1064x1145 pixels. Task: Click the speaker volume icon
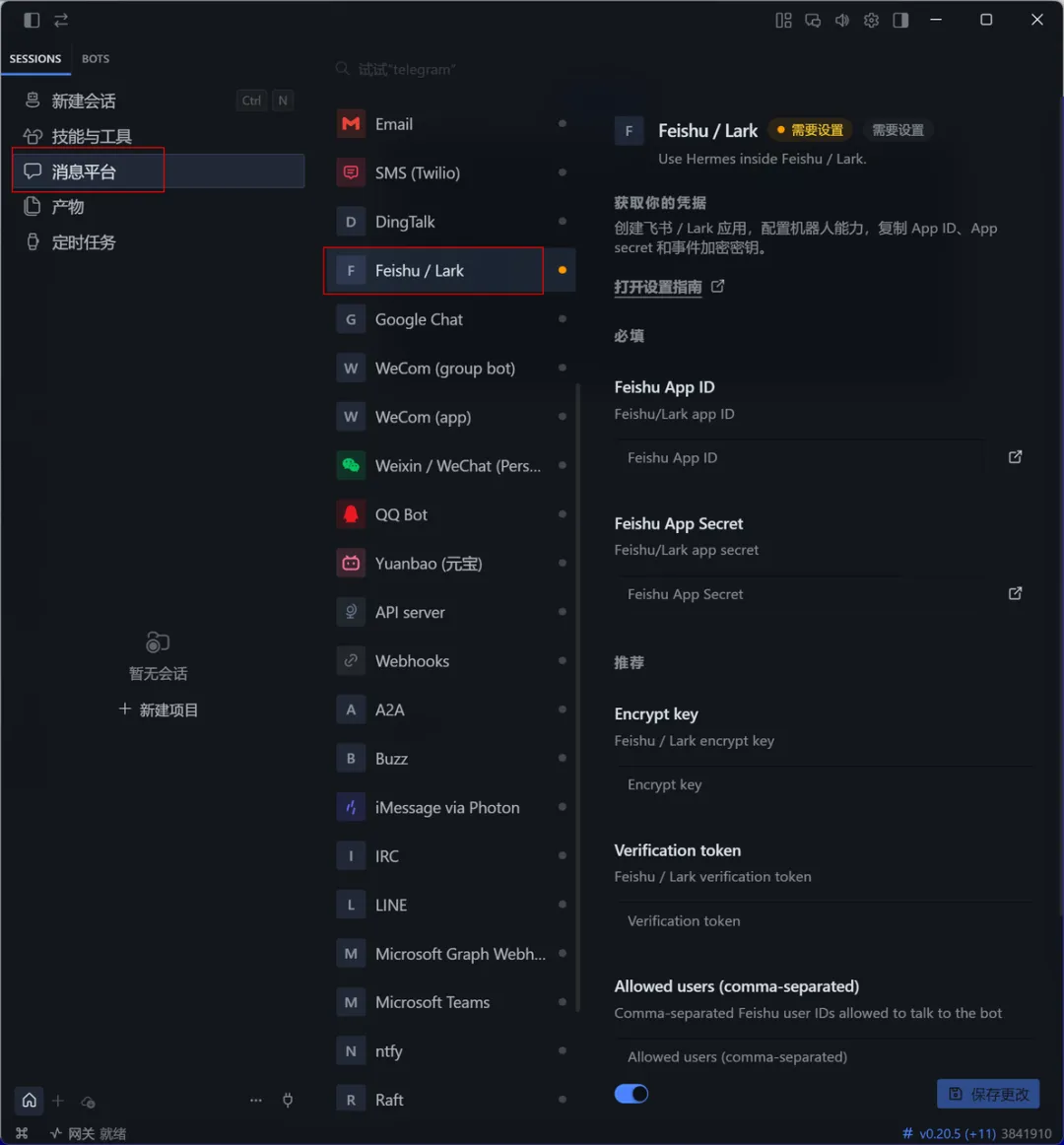(842, 21)
